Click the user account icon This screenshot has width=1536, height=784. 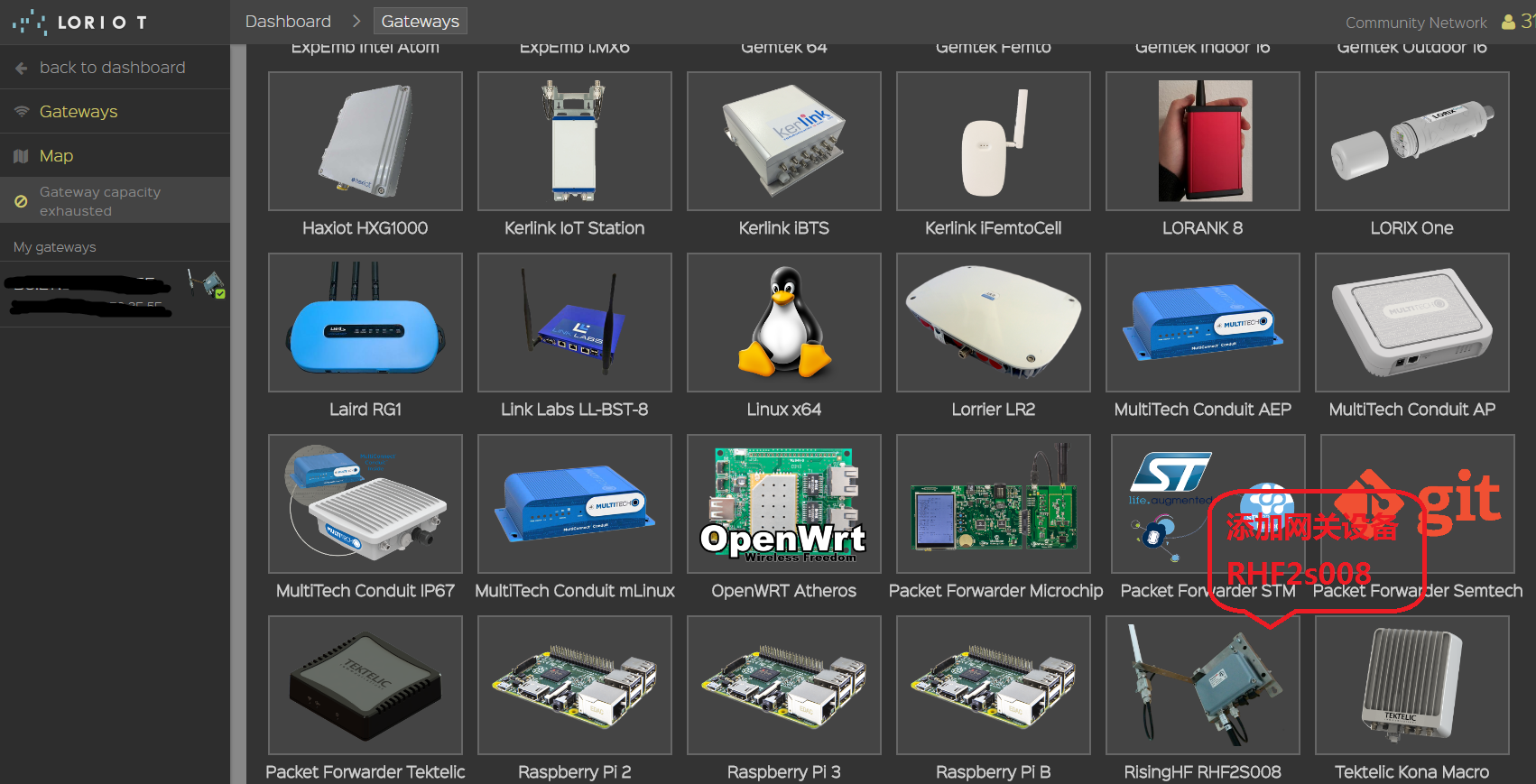[x=1508, y=22]
